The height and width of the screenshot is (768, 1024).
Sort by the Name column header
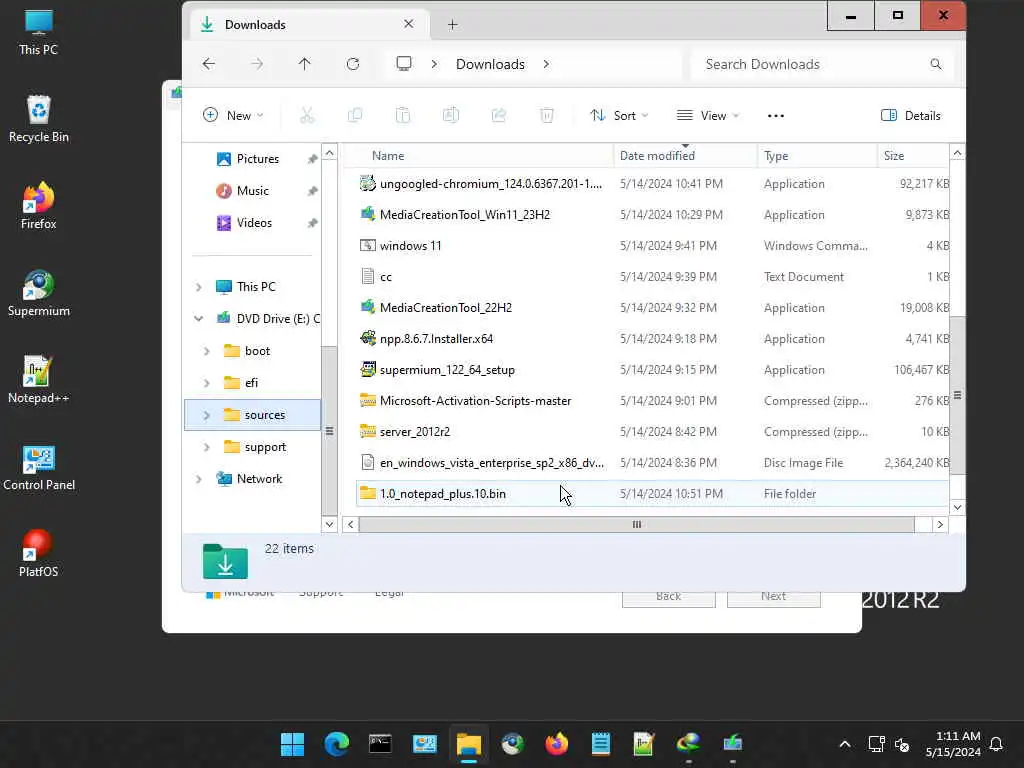click(x=479, y=155)
